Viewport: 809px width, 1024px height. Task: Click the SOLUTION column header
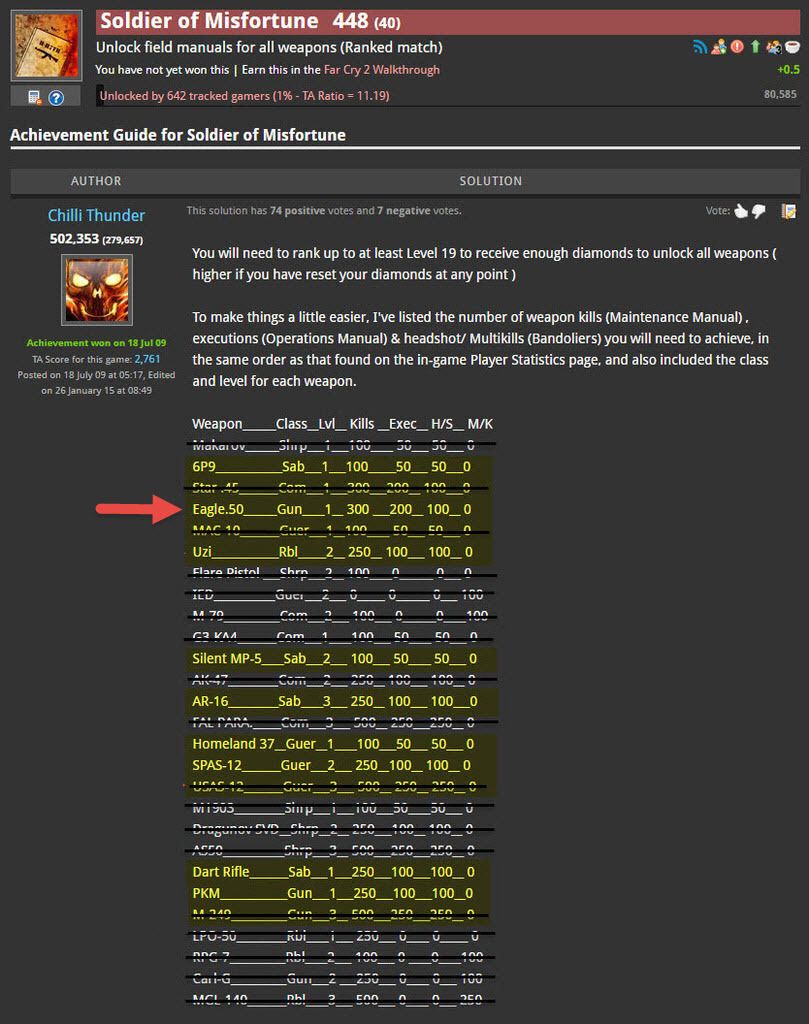pyautogui.click(x=490, y=181)
